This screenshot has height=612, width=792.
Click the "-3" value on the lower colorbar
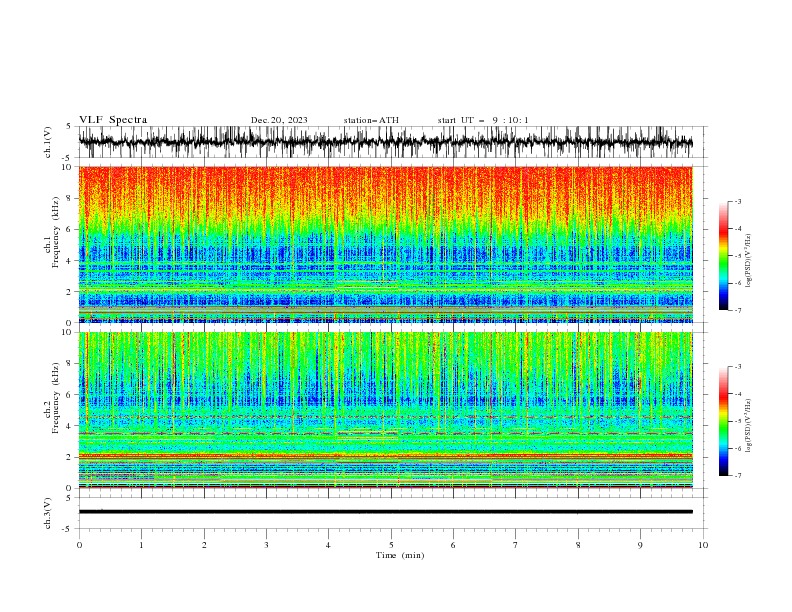tap(737, 367)
